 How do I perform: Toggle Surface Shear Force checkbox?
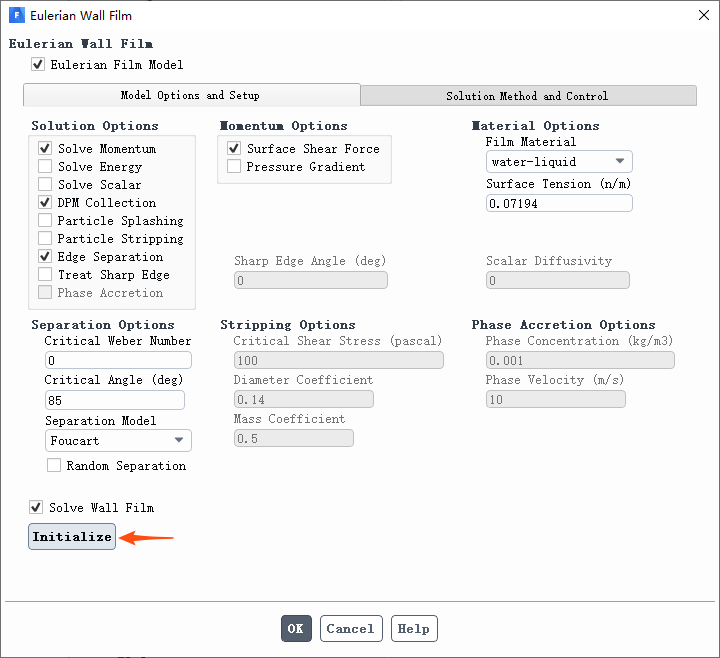234,149
